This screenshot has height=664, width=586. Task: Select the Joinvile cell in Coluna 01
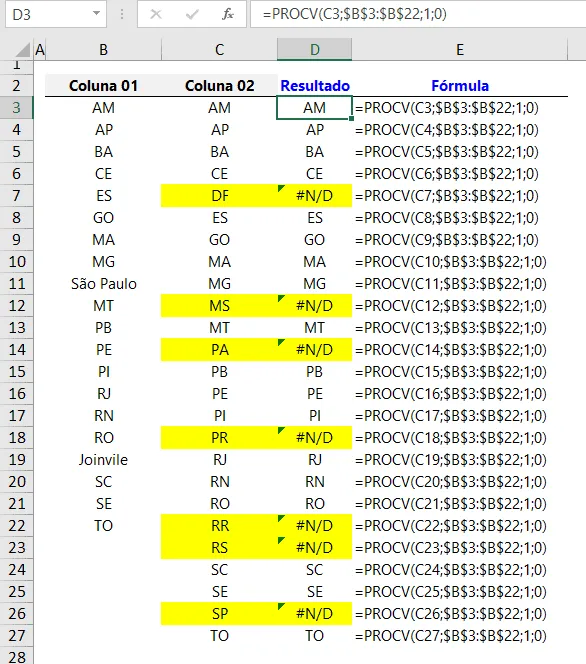click(103, 459)
